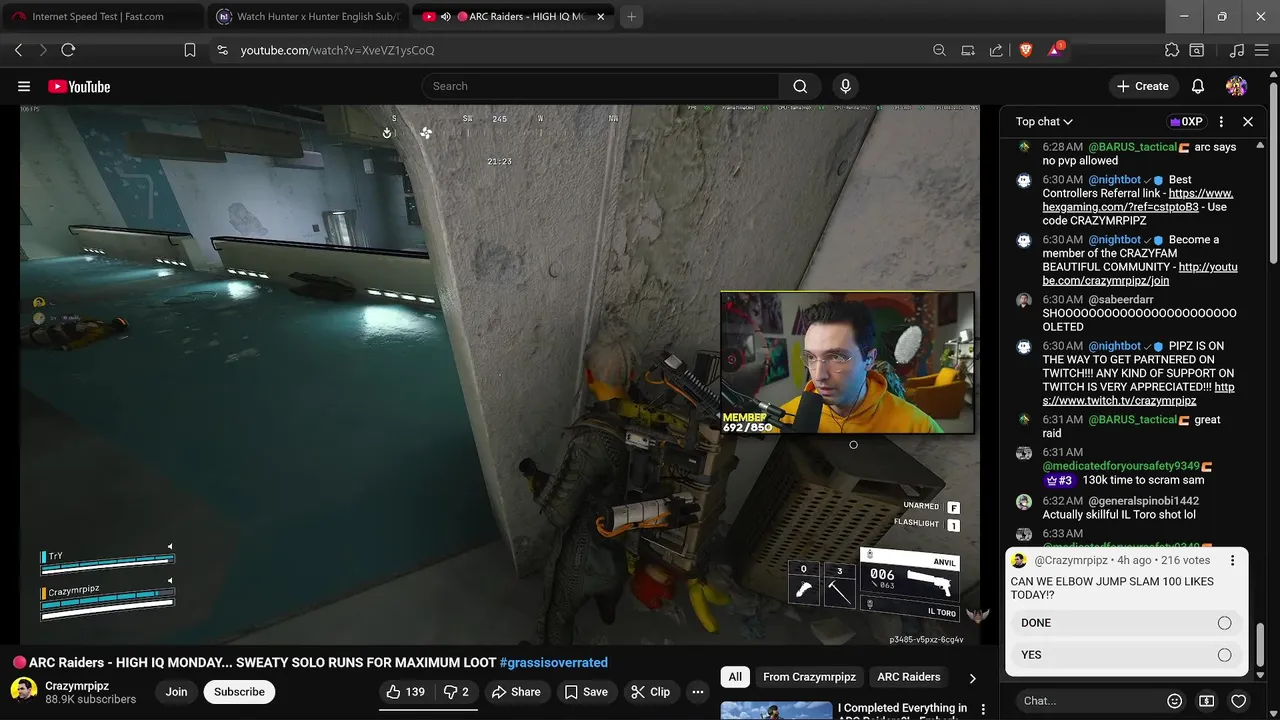View site information for youtube.com
Image resolution: width=1280 pixels, height=720 pixels.
222,50
